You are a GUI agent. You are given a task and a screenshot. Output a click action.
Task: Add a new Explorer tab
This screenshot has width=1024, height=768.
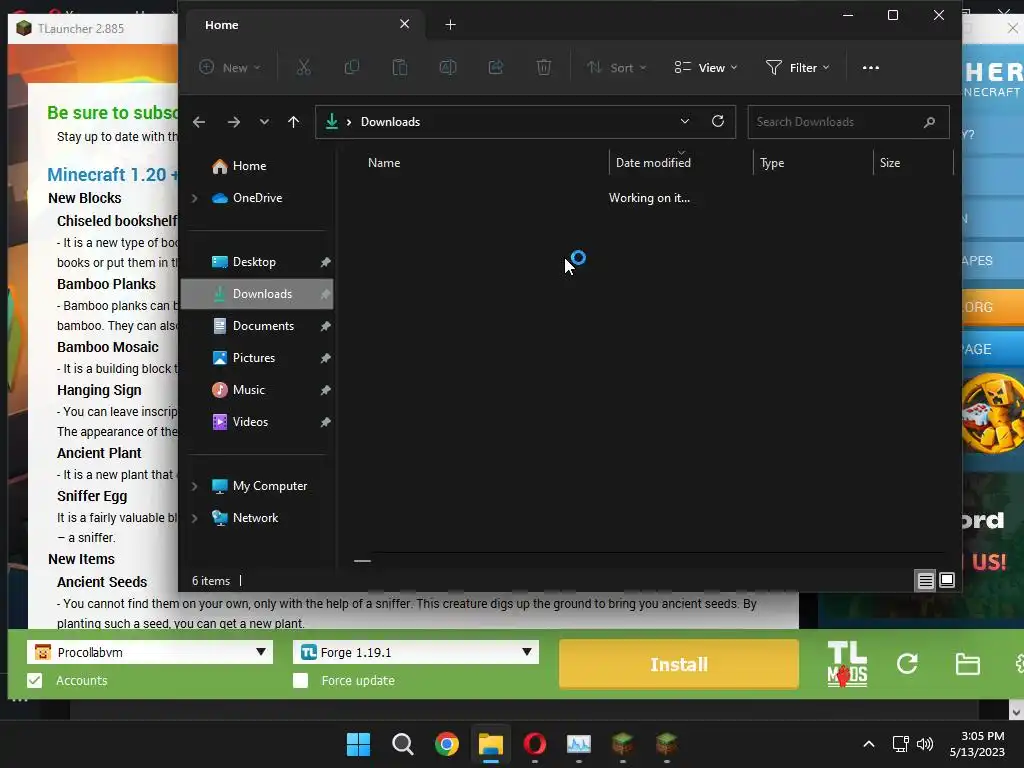pos(450,25)
